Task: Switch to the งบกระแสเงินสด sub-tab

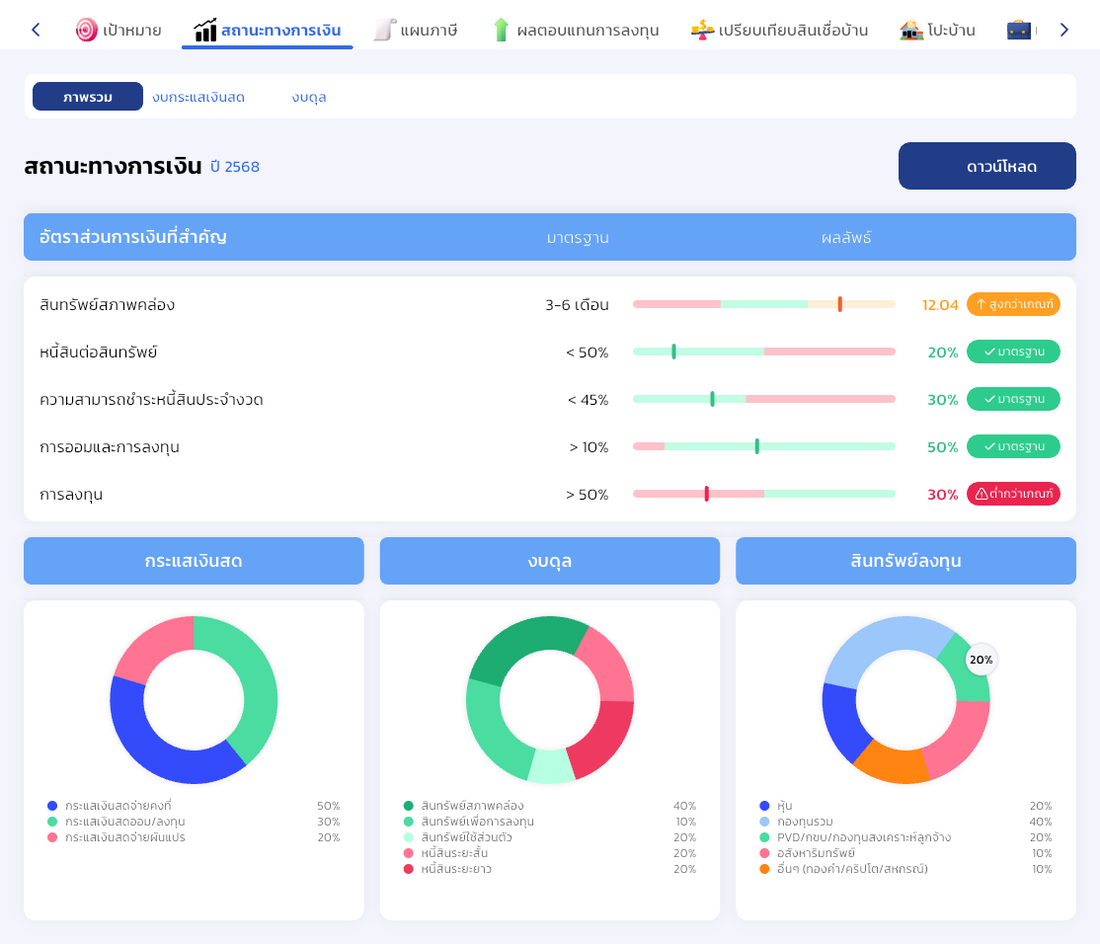Action: (x=199, y=97)
